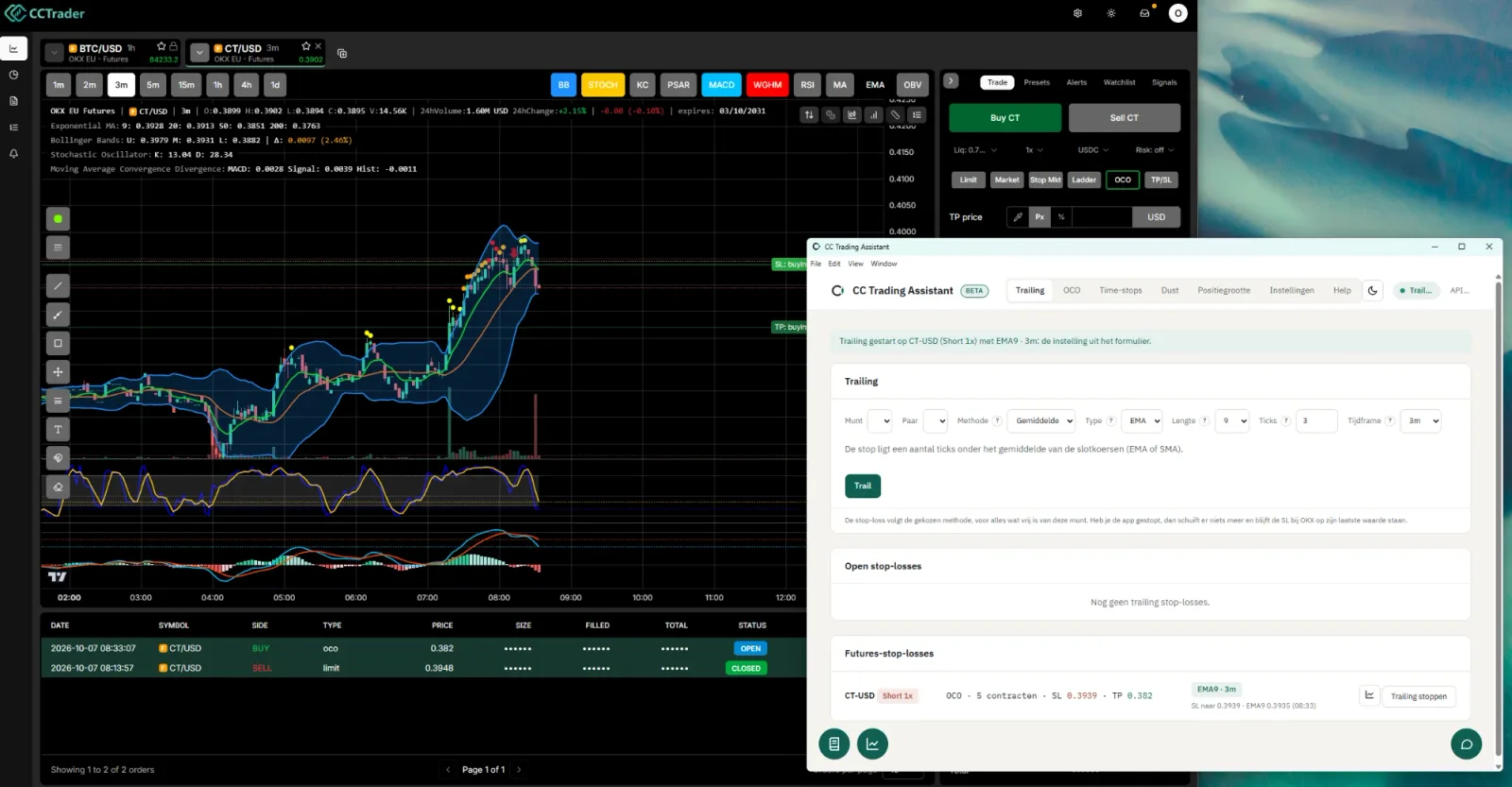Image resolution: width=1512 pixels, height=787 pixels.
Task: Open the portfolio pie chart sidebar icon
Action: click(x=13, y=75)
